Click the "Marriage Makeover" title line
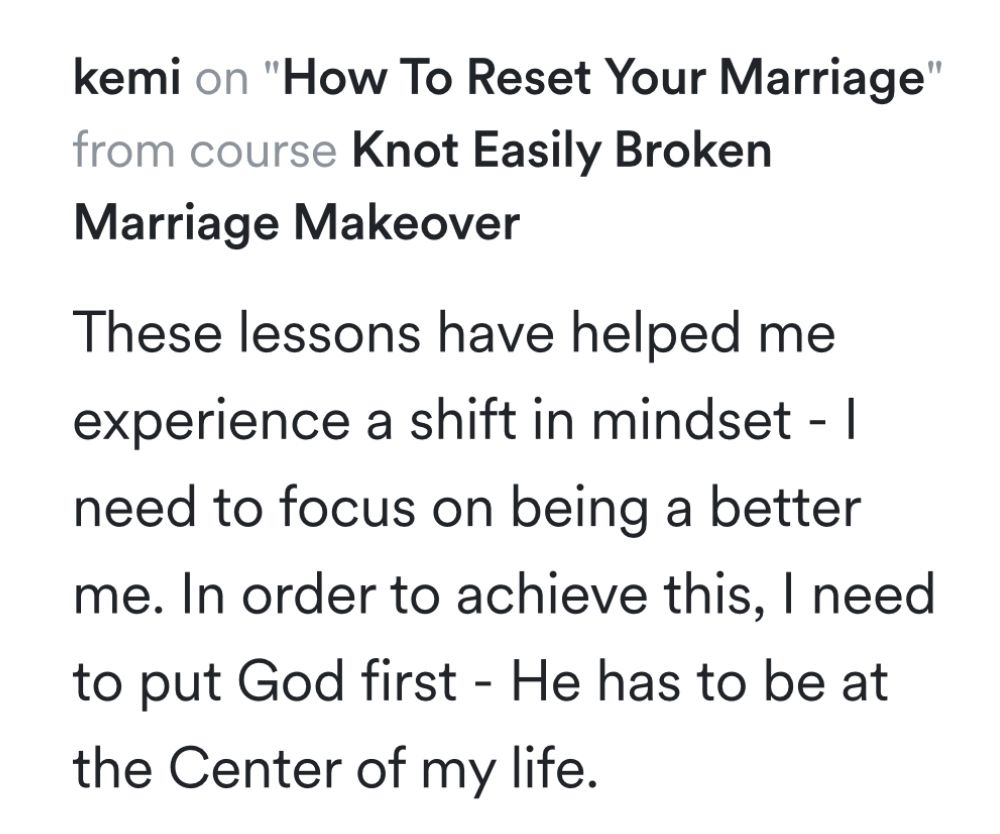Screen dimensions: 1000x834 tap(297, 223)
